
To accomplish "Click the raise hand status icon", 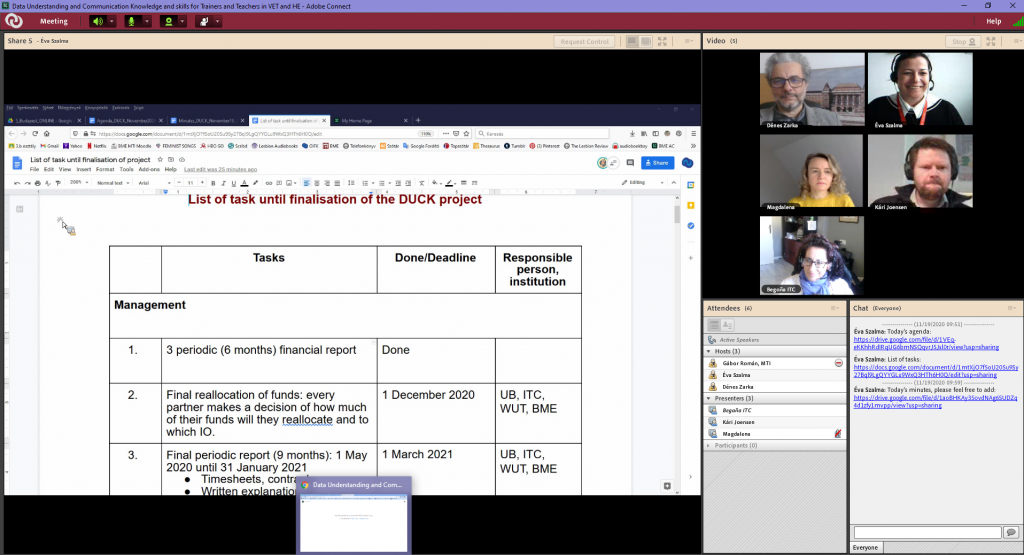I will (203, 21).
